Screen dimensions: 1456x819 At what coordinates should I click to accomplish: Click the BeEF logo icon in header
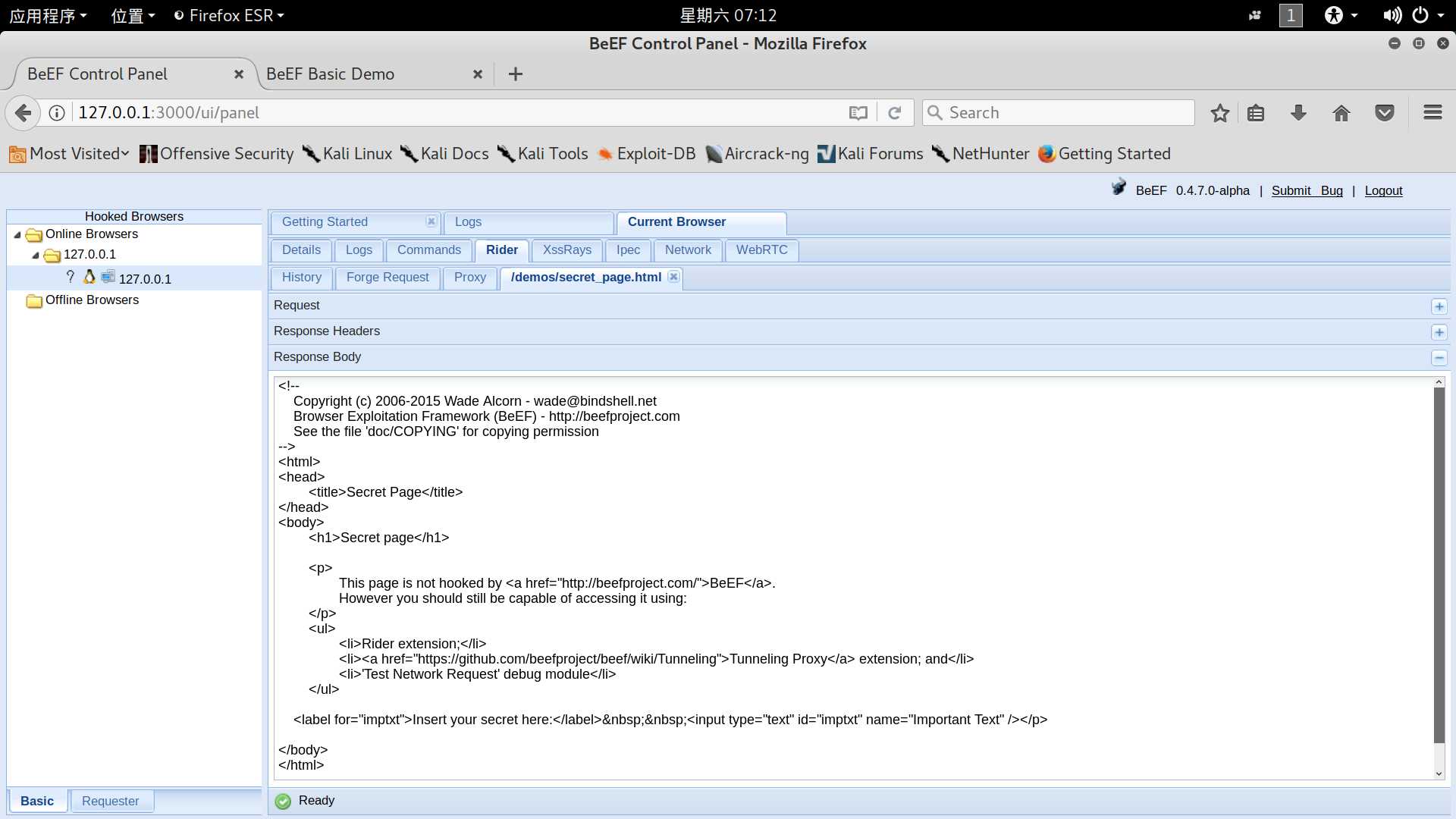tap(1119, 187)
